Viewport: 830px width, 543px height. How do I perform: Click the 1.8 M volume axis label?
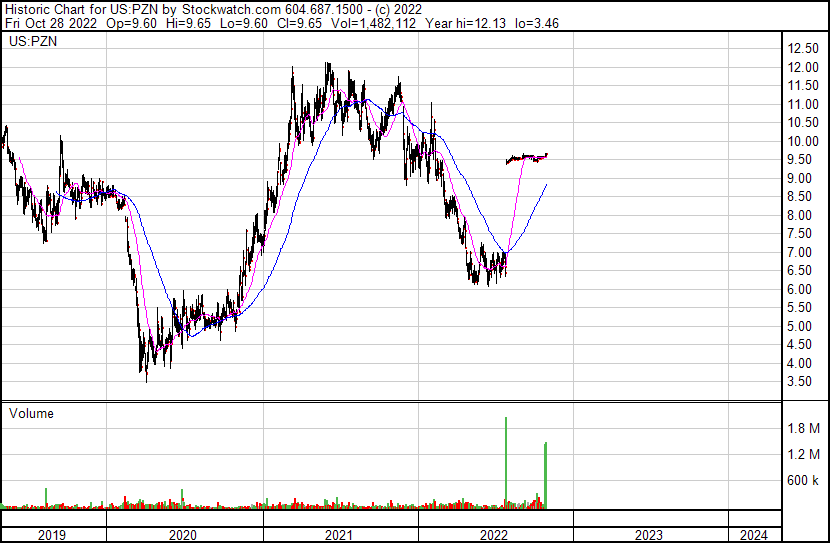coord(804,428)
